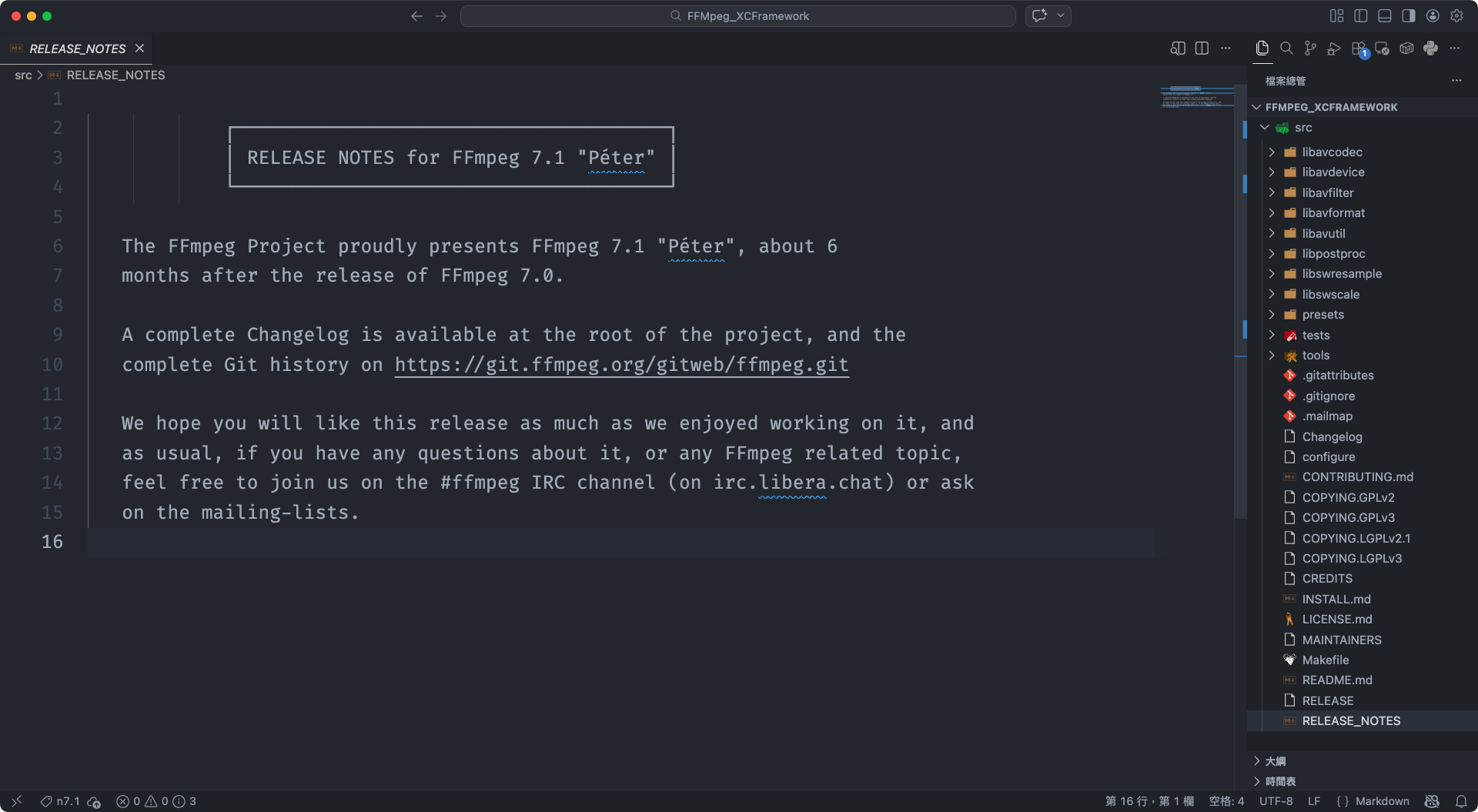Change the Markdown language mode in status bar
The width and height of the screenshot is (1478, 812).
1382,801
